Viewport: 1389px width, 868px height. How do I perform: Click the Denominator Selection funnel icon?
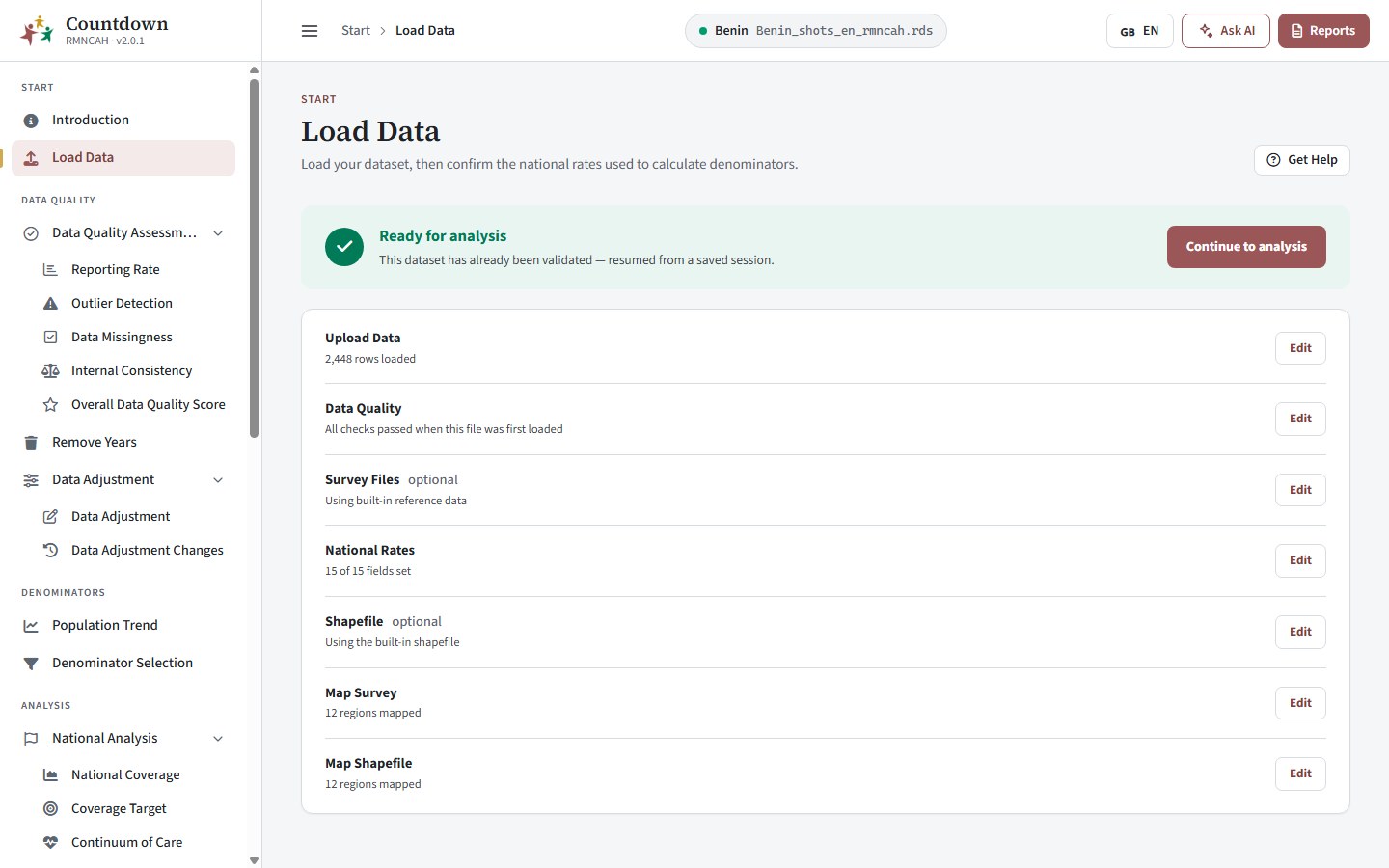click(31, 664)
